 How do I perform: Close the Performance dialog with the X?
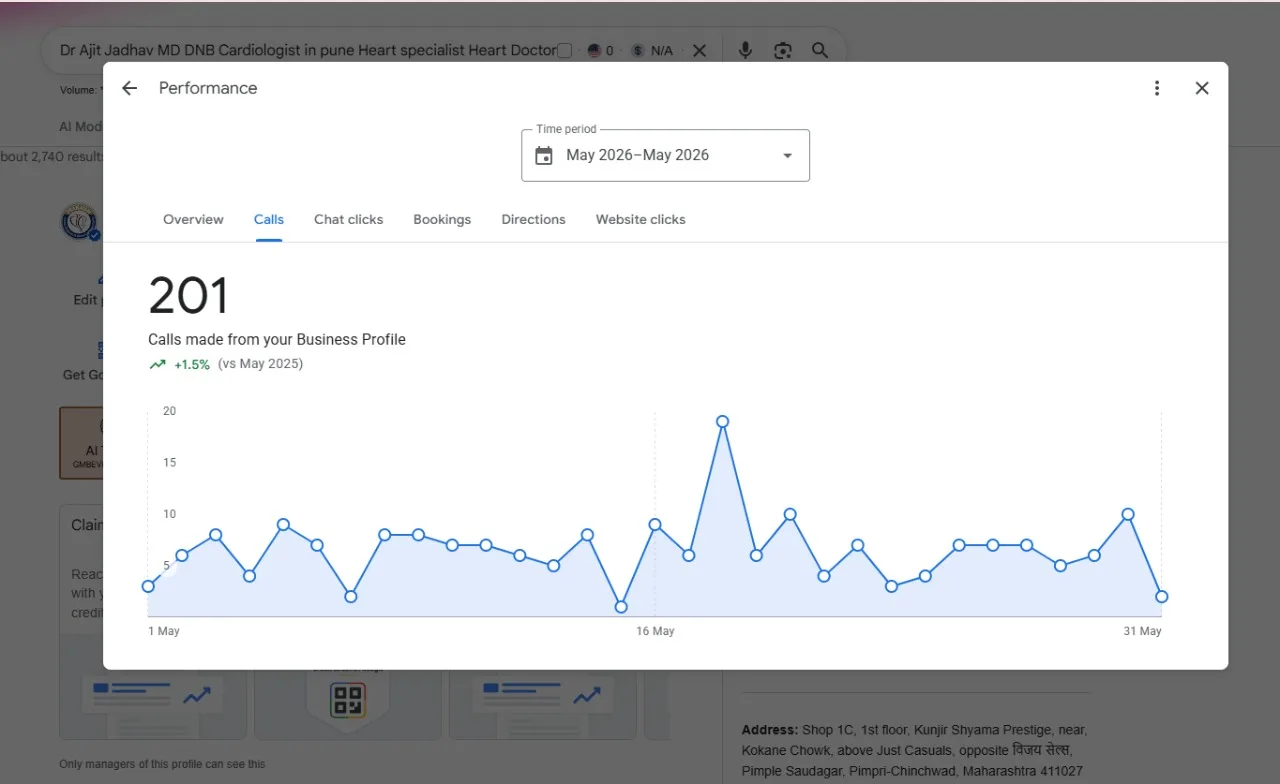pyautogui.click(x=1202, y=88)
